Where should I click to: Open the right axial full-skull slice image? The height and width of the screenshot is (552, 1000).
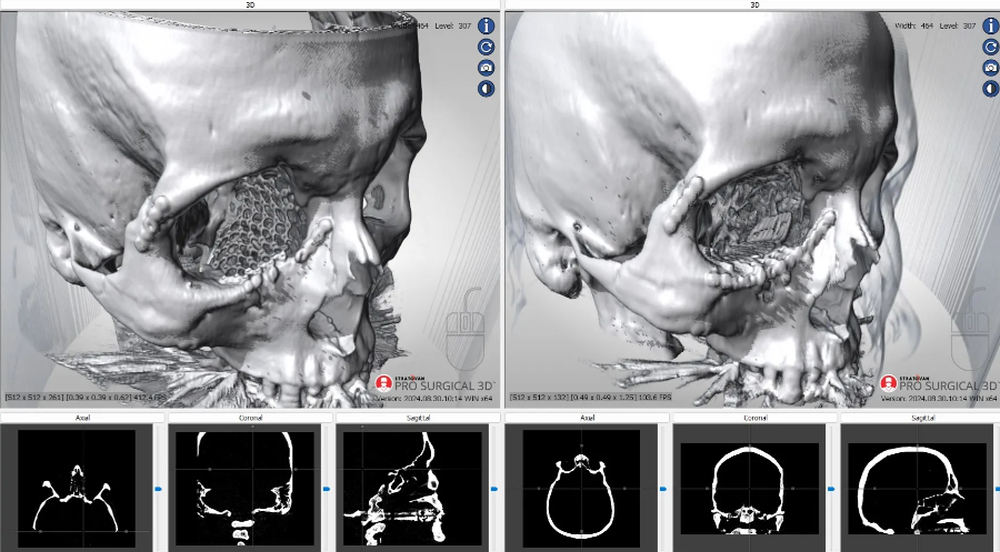click(581, 488)
